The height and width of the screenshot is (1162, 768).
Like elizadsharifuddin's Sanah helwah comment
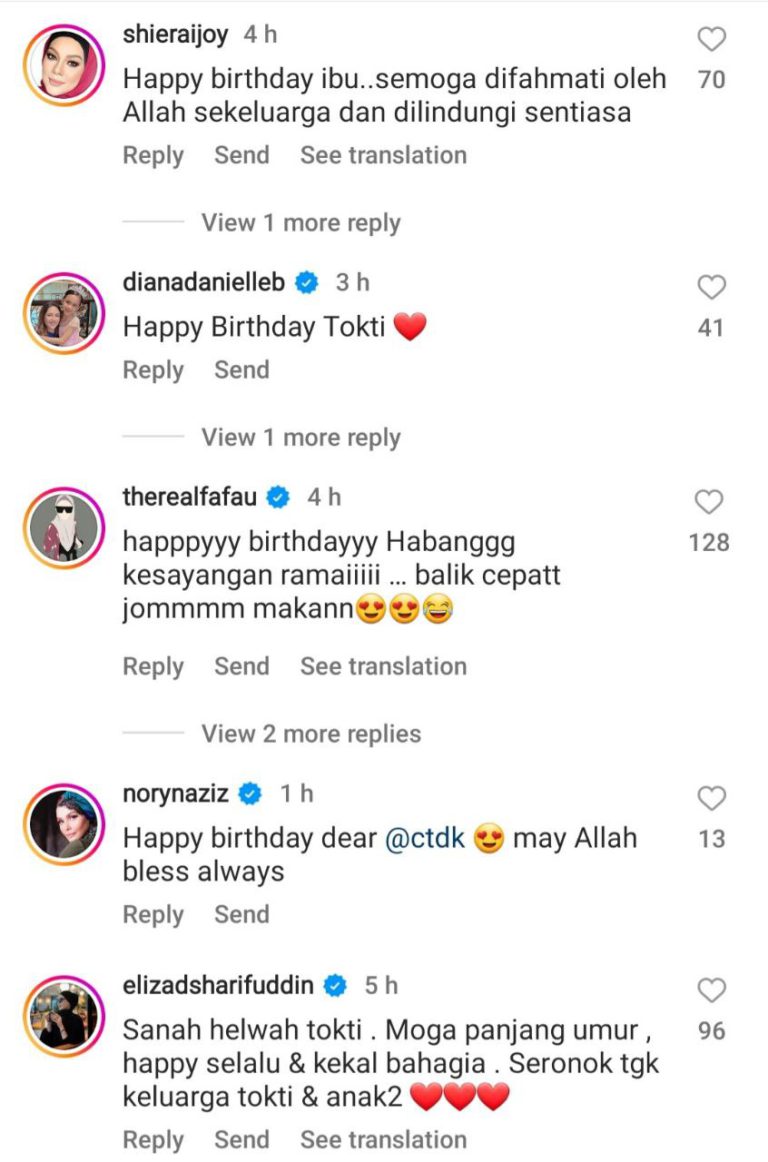711,990
